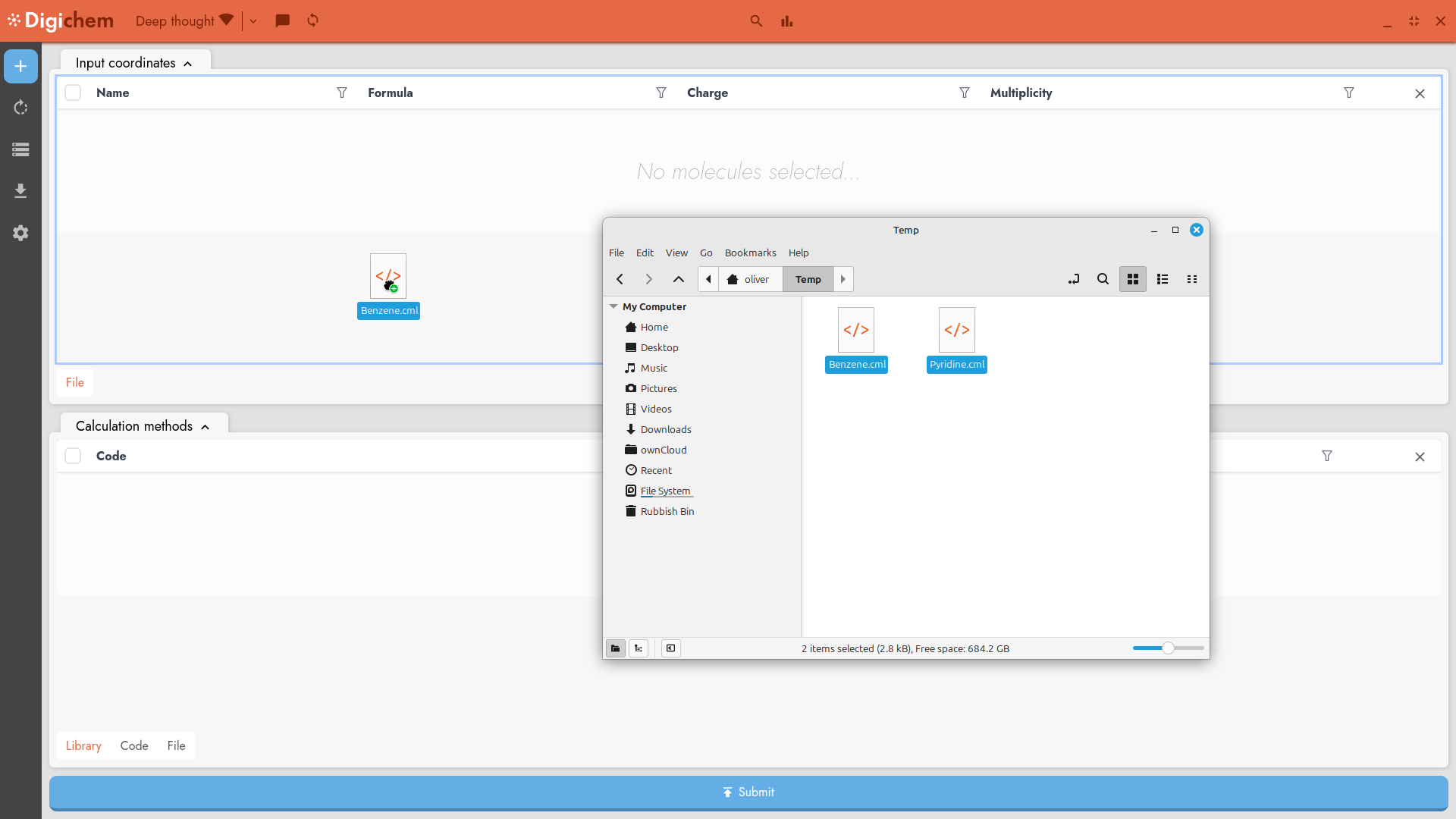Click the Name column filter icon
Viewport: 1456px width, 819px height.
(342, 93)
